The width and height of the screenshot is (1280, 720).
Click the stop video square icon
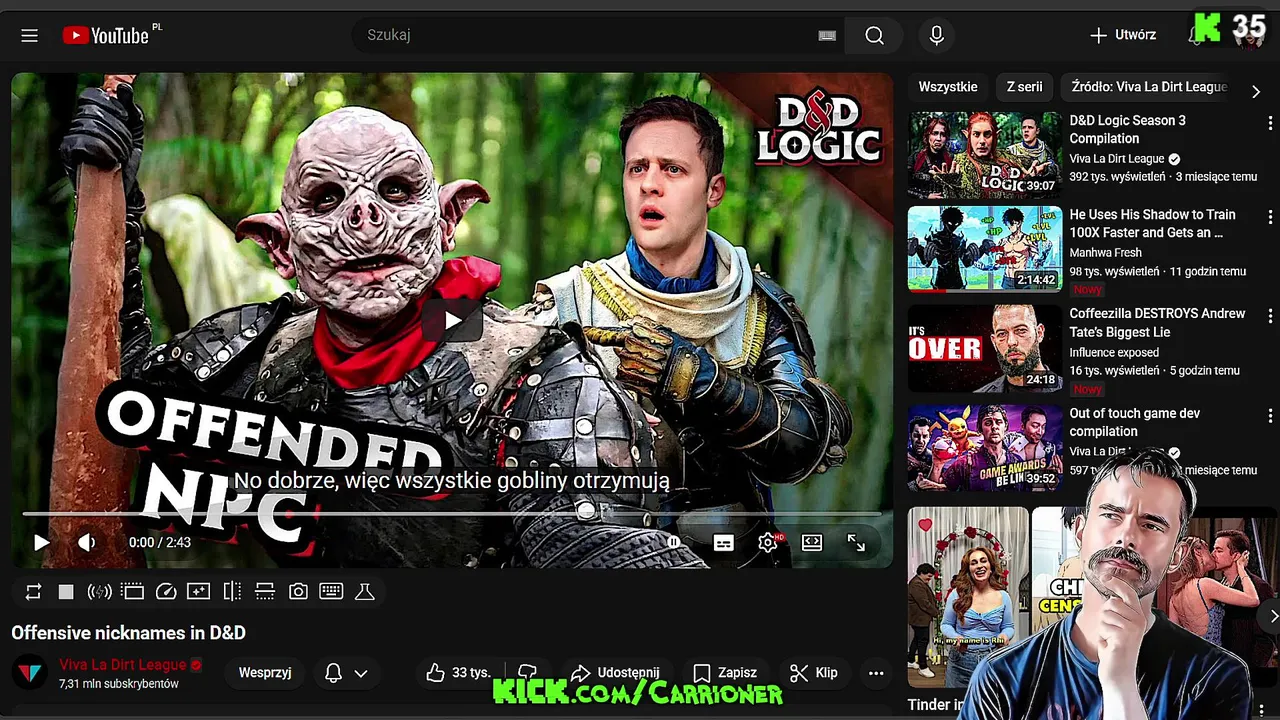[x=66, y=592]
